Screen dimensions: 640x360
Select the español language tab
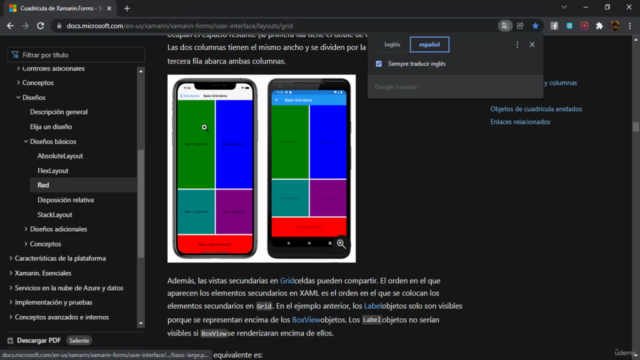click(429, 44)
